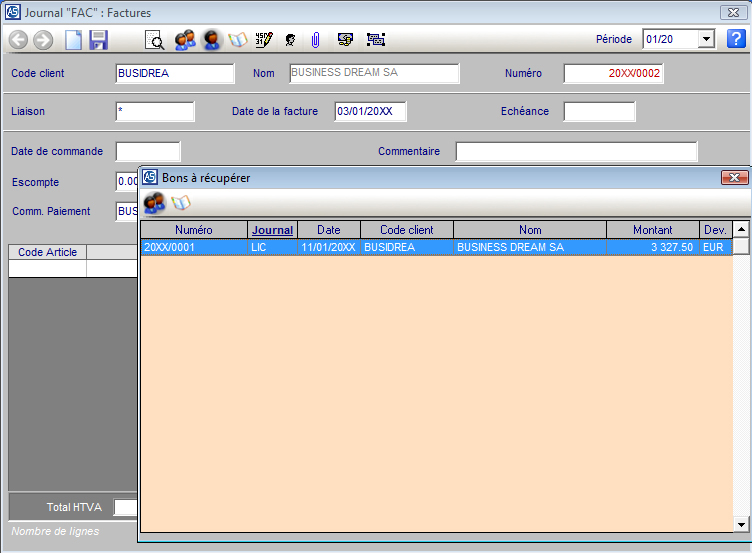Sort the list by Journal column
The height and width of the screenshot is (553, 752).
click(x=272, y=230)
